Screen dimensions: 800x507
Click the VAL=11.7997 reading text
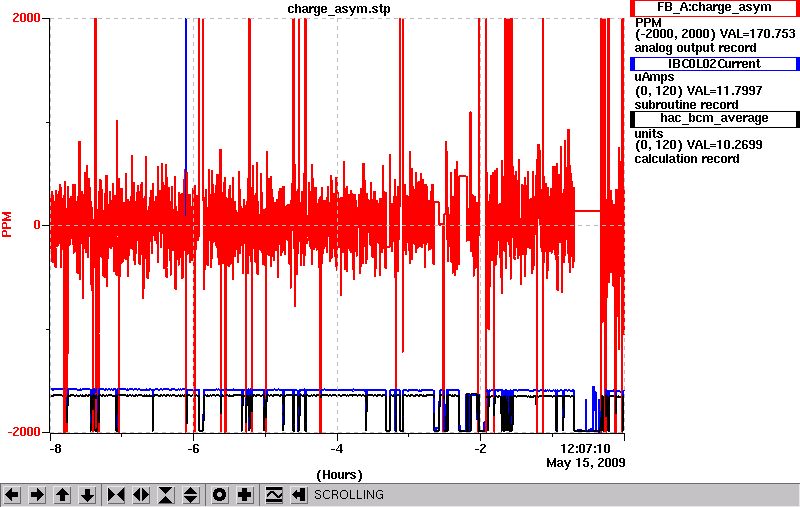coord(724,91)
